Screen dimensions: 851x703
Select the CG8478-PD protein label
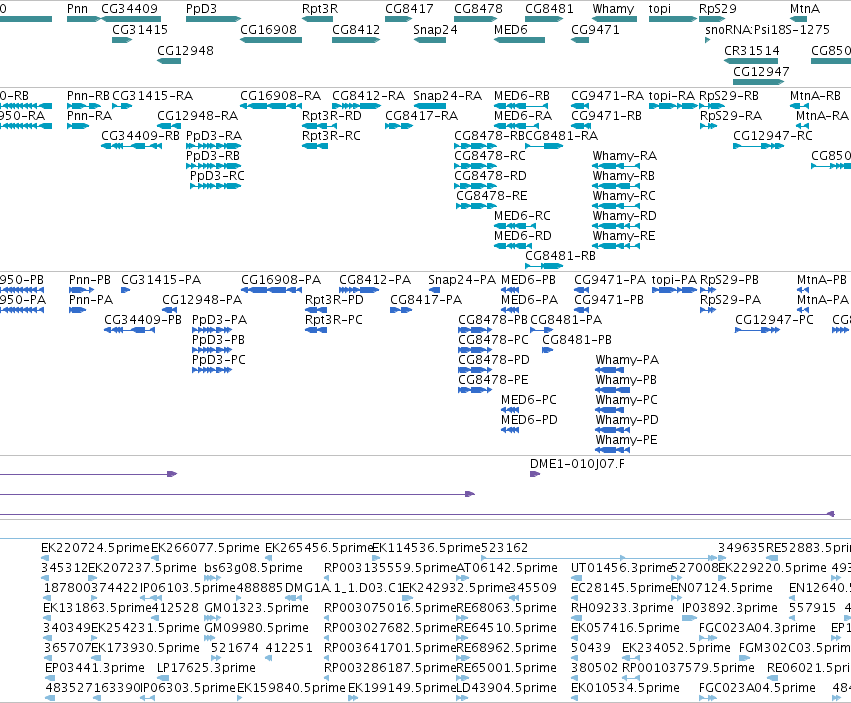(493, 360)
